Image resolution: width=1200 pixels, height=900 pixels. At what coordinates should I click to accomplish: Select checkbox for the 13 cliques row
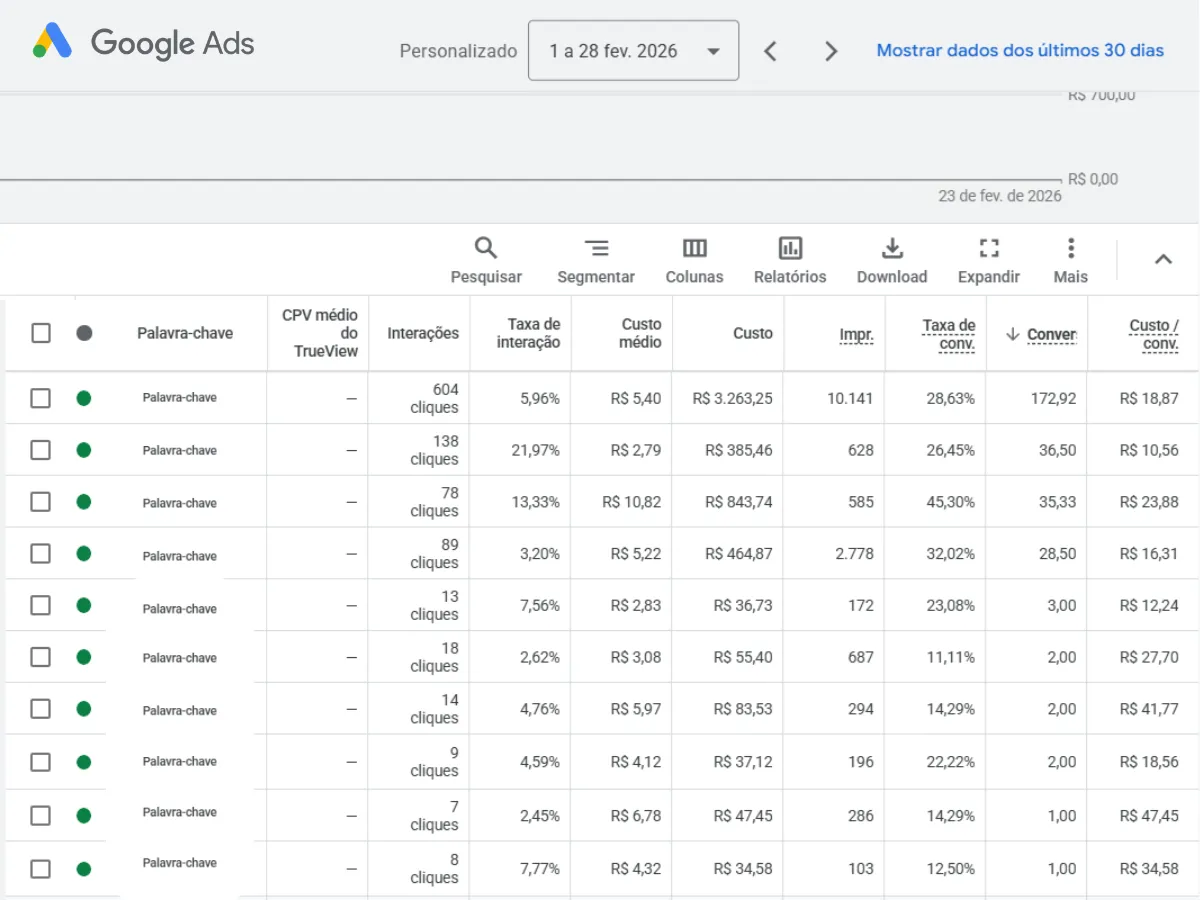coord(40,605)
